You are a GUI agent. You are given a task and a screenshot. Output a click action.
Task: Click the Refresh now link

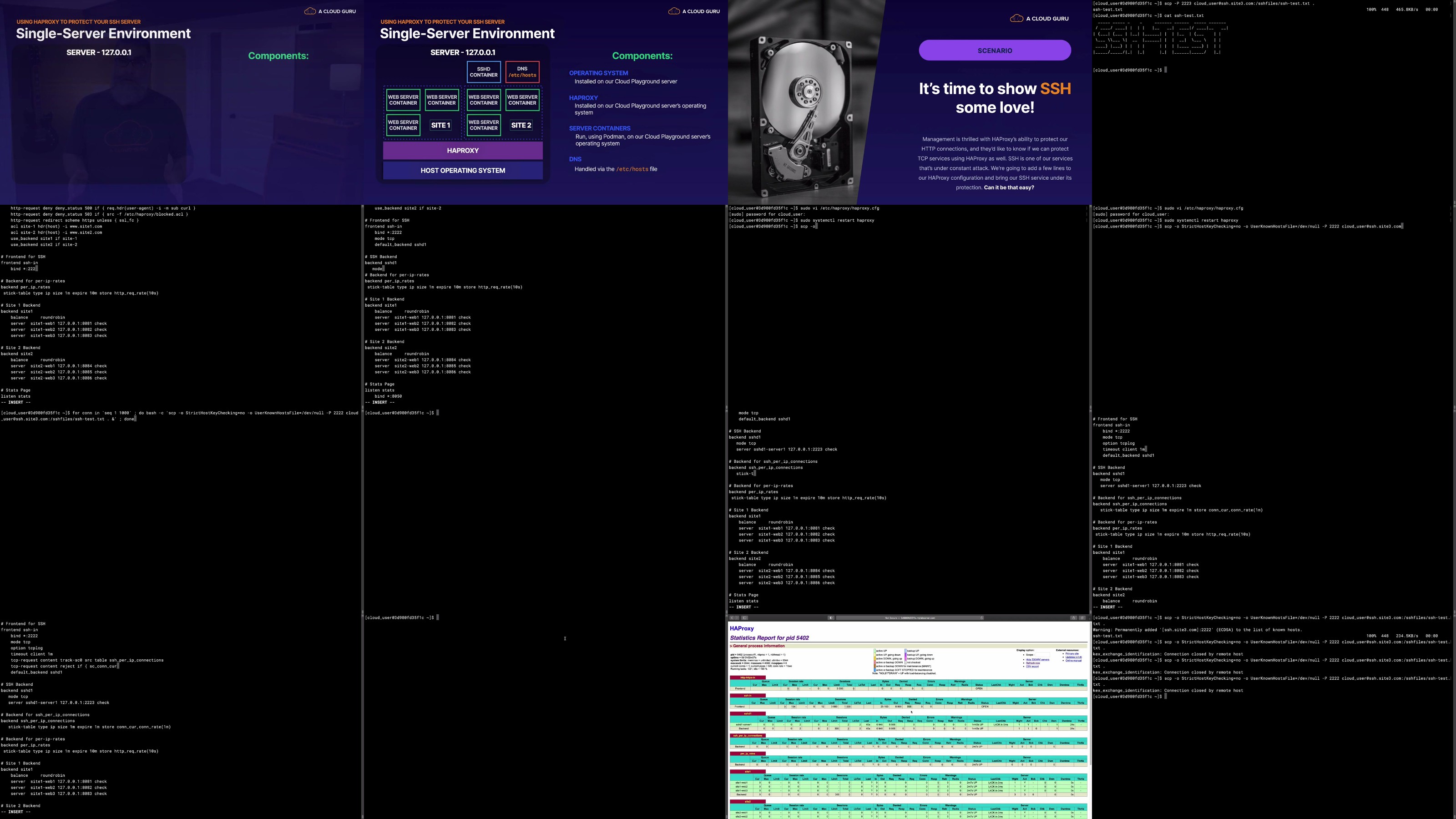[x=1033, y=663]
